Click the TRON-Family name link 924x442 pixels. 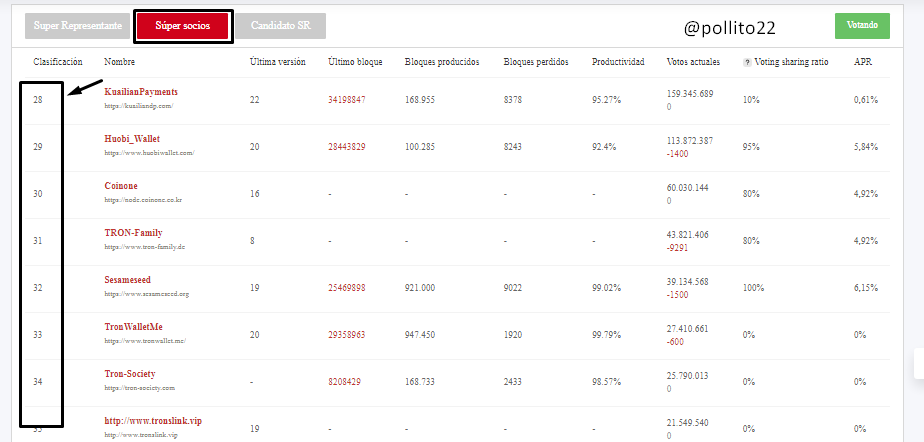[133, 233]
